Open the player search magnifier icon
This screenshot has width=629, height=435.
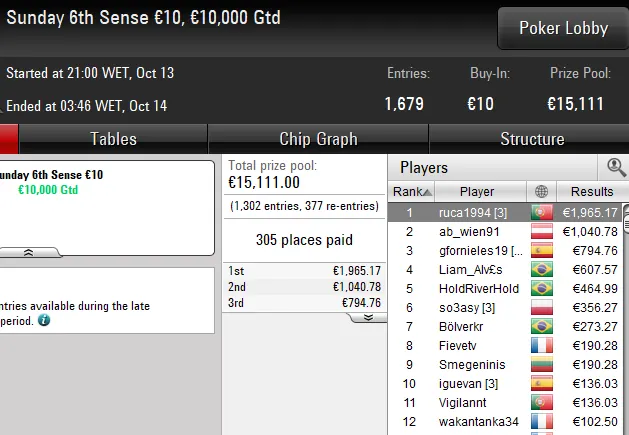(x=616, y=168)
